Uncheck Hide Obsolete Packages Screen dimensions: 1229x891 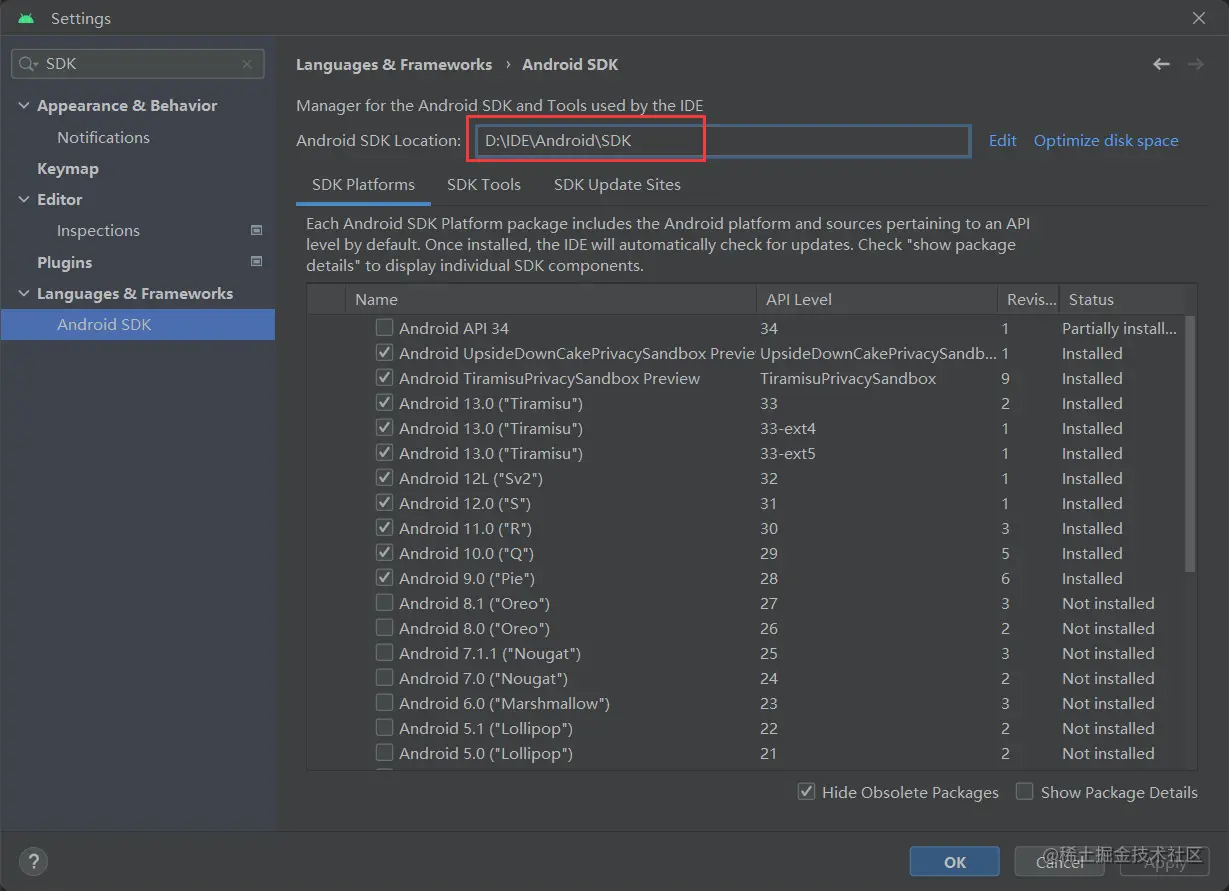click(806, 792)
